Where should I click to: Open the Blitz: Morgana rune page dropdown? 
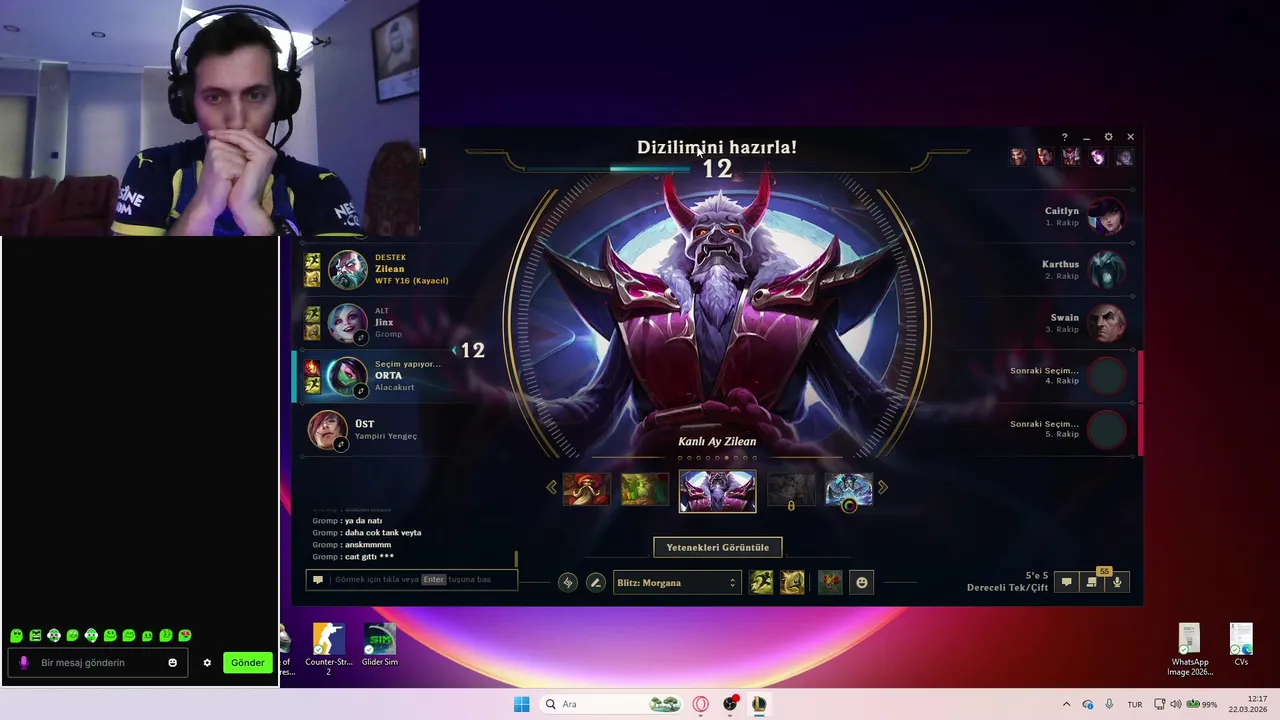pos(677,582)
